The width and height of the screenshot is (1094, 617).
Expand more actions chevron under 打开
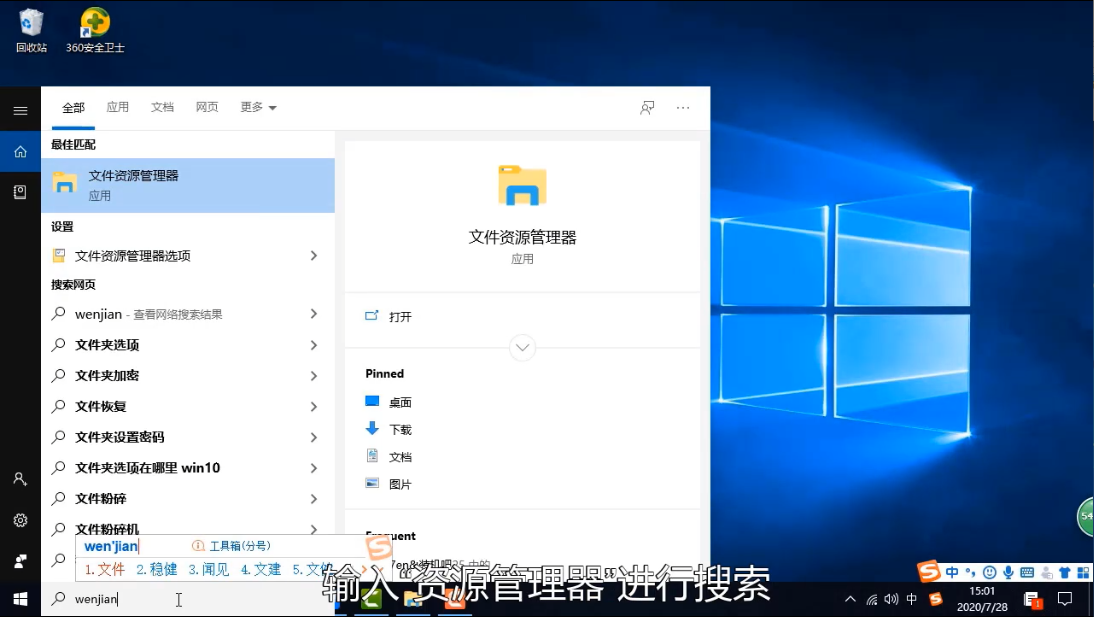tap(522, 348)
